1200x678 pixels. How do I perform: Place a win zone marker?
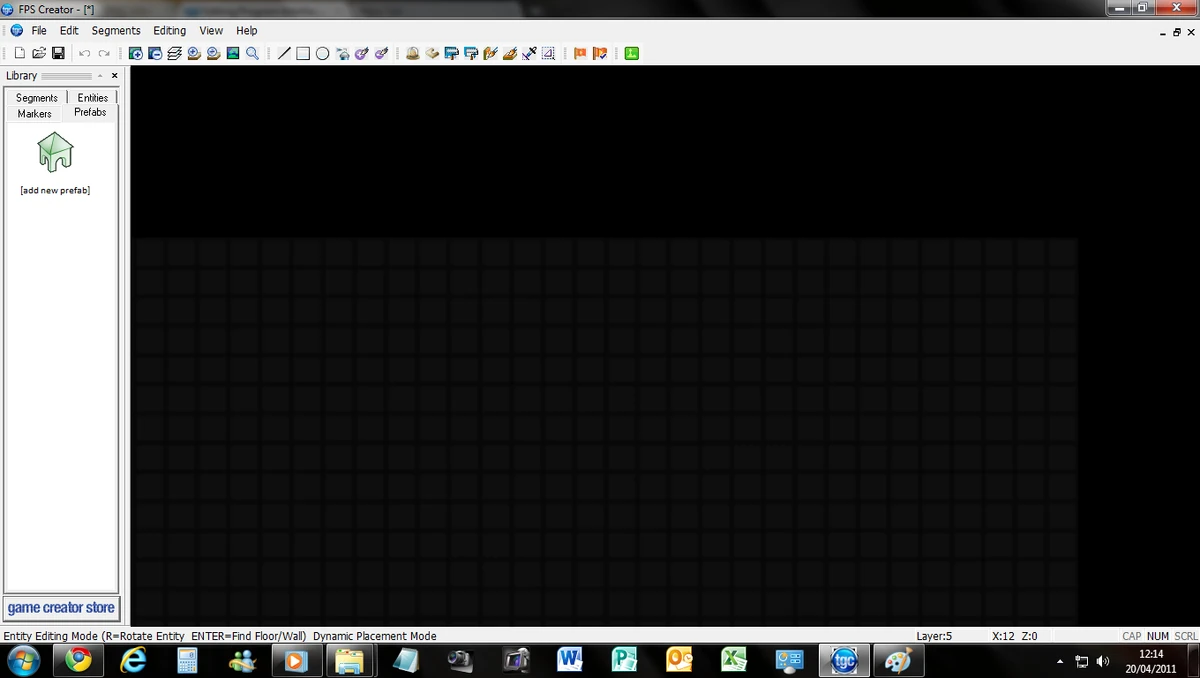(601, 53)
